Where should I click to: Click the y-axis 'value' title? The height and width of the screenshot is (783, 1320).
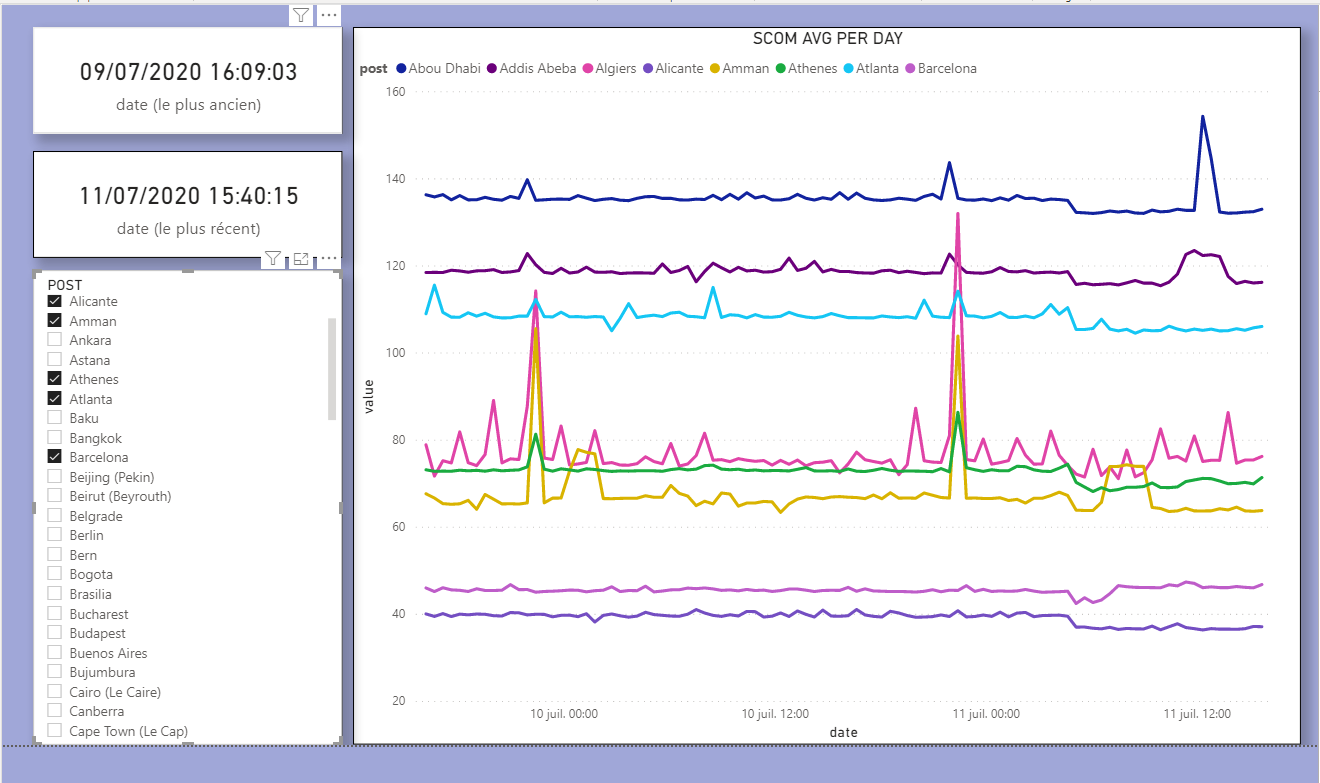click(x=368, y=396)
